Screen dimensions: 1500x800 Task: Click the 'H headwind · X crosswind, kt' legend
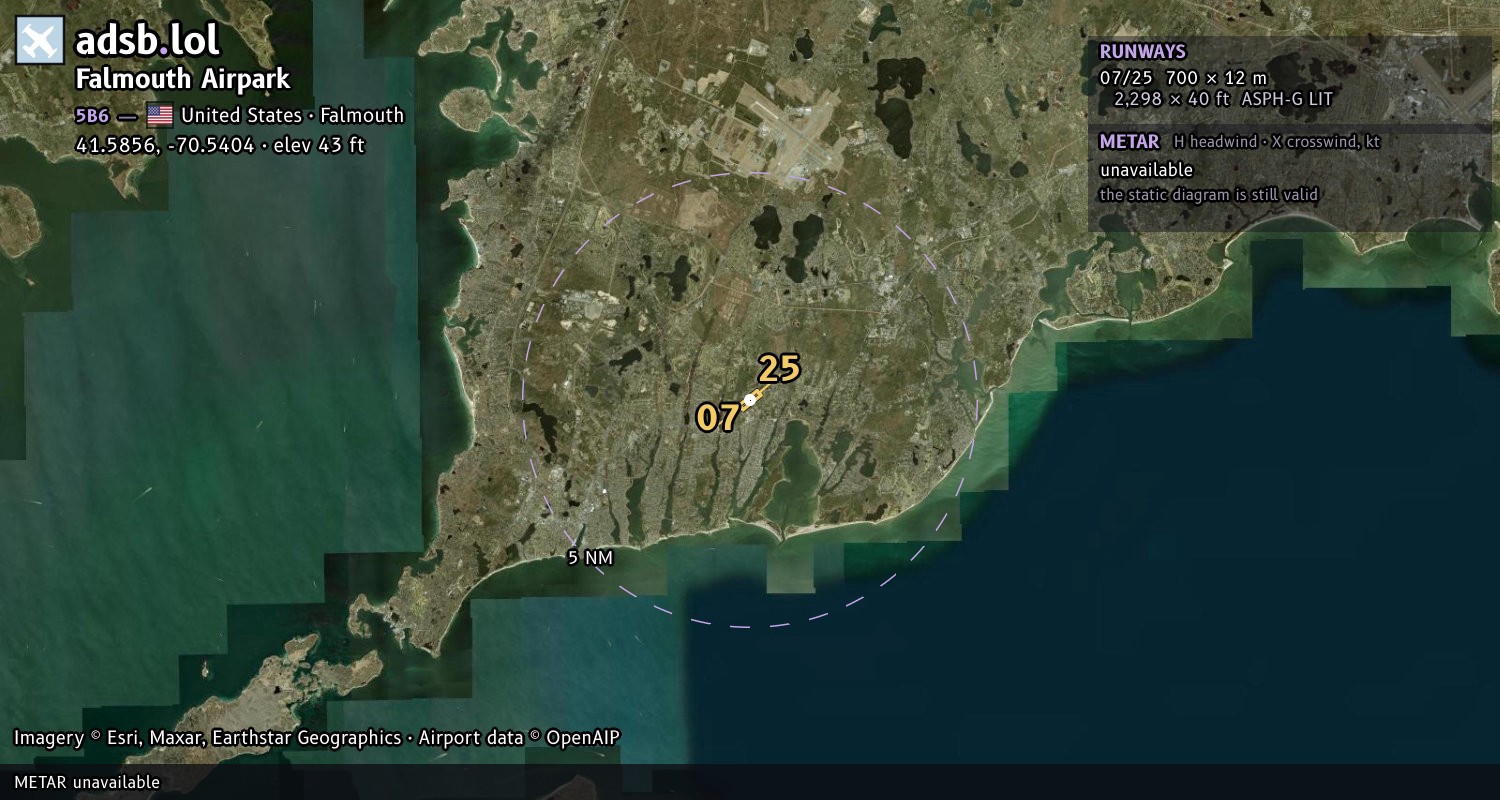pos(1277,142)
